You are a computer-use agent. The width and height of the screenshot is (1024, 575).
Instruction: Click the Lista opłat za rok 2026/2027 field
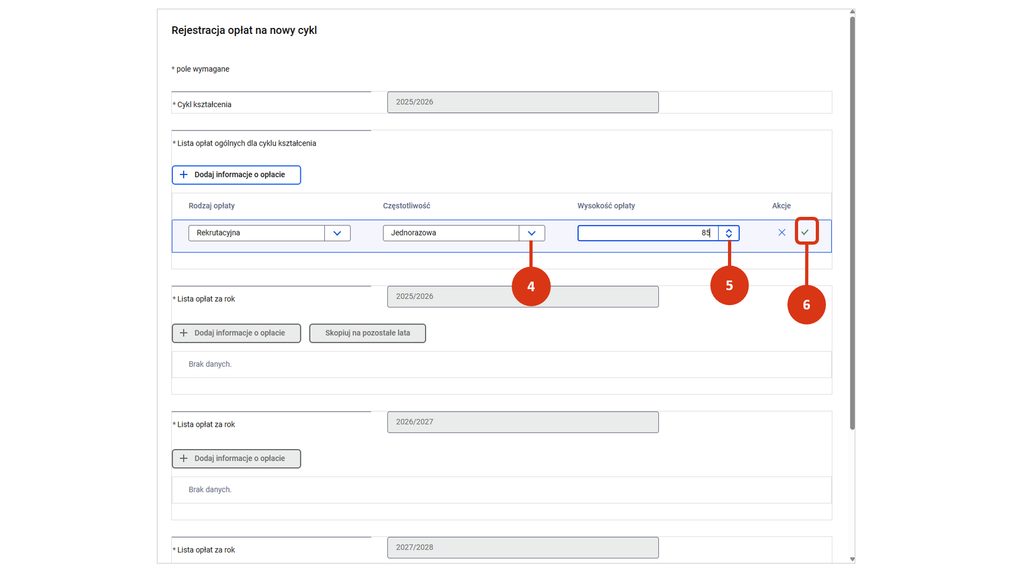(x=522, y=422)
